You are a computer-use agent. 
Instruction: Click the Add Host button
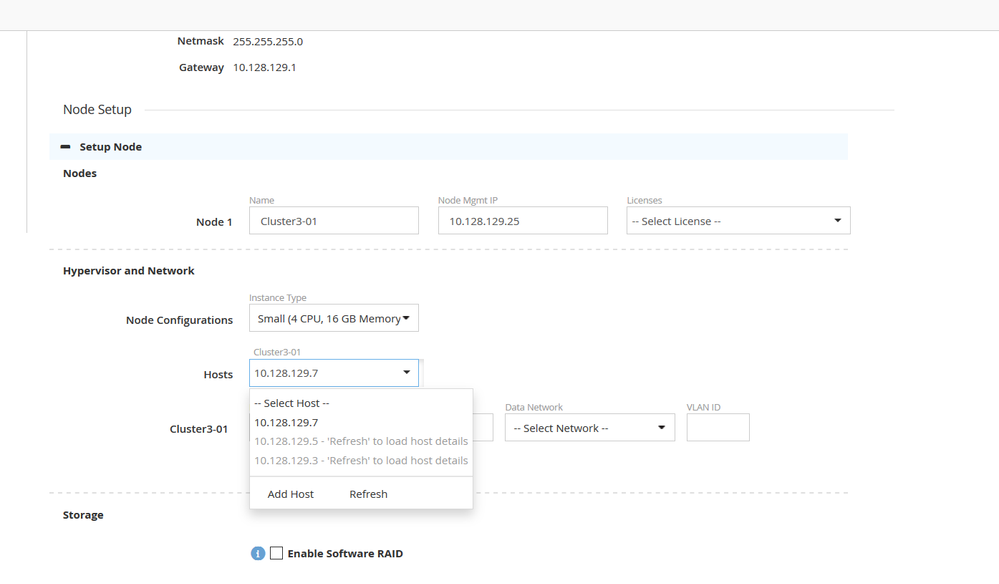[x=291, y=494]
